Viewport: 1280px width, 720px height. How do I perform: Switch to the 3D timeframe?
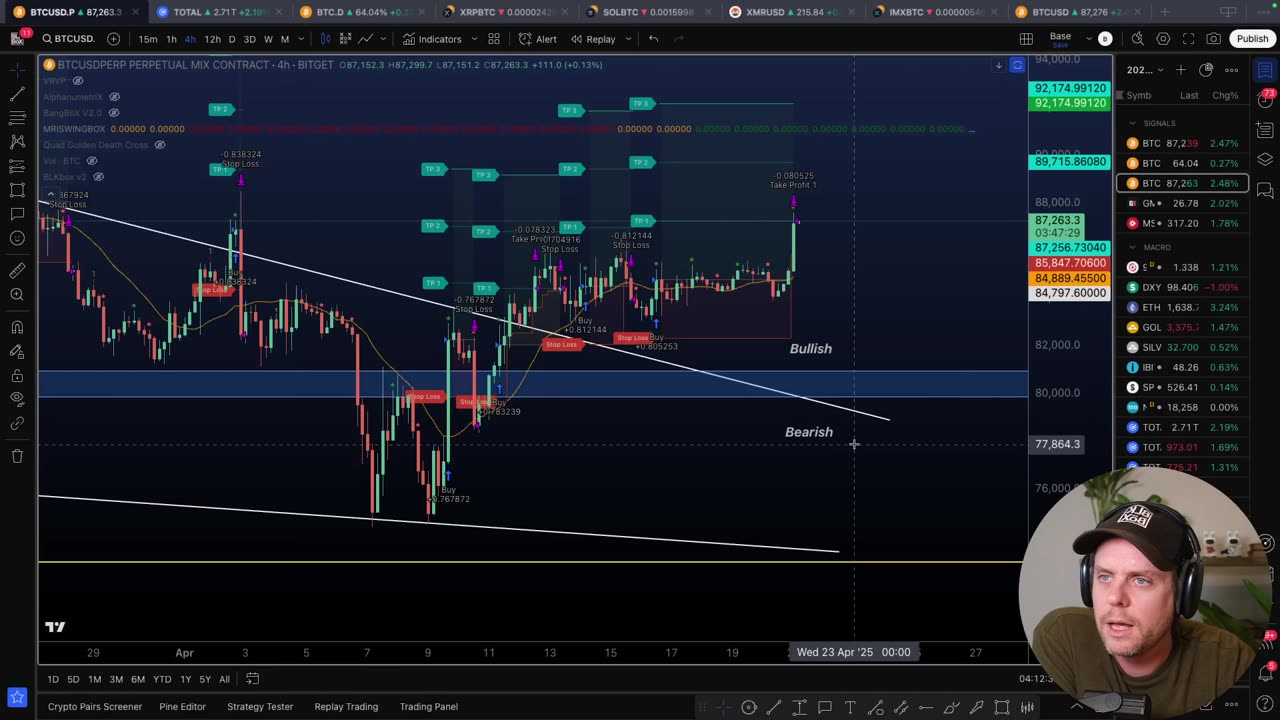[x=249, y=39]
